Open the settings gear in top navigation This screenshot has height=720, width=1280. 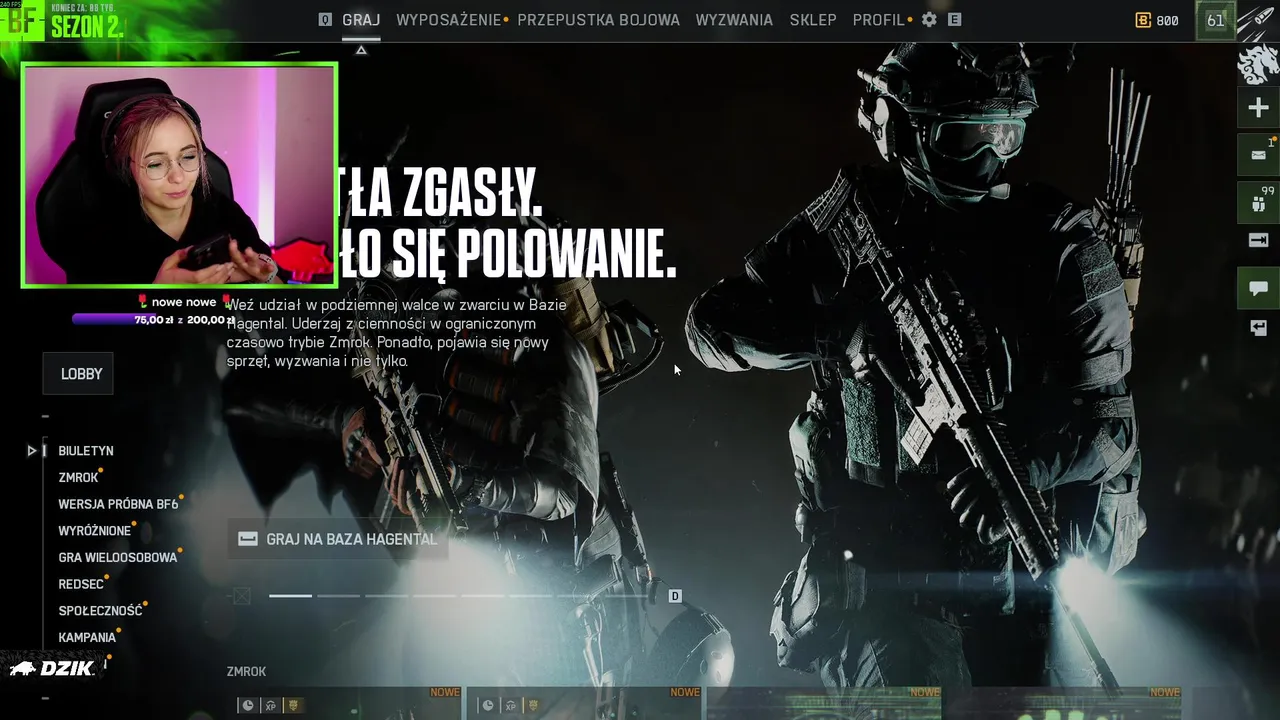click(929, 20)
